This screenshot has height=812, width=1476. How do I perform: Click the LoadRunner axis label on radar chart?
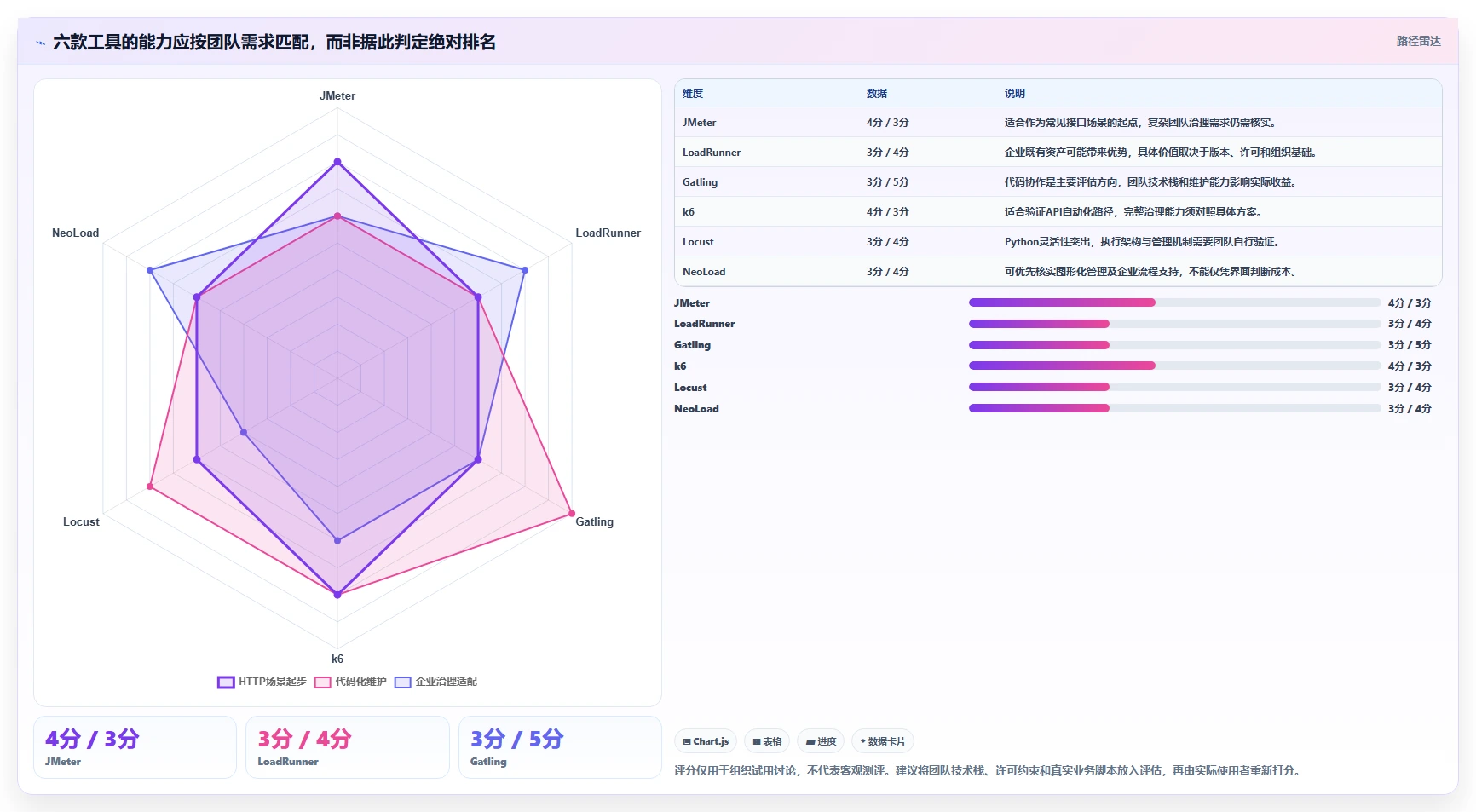(x=608, y=233)
